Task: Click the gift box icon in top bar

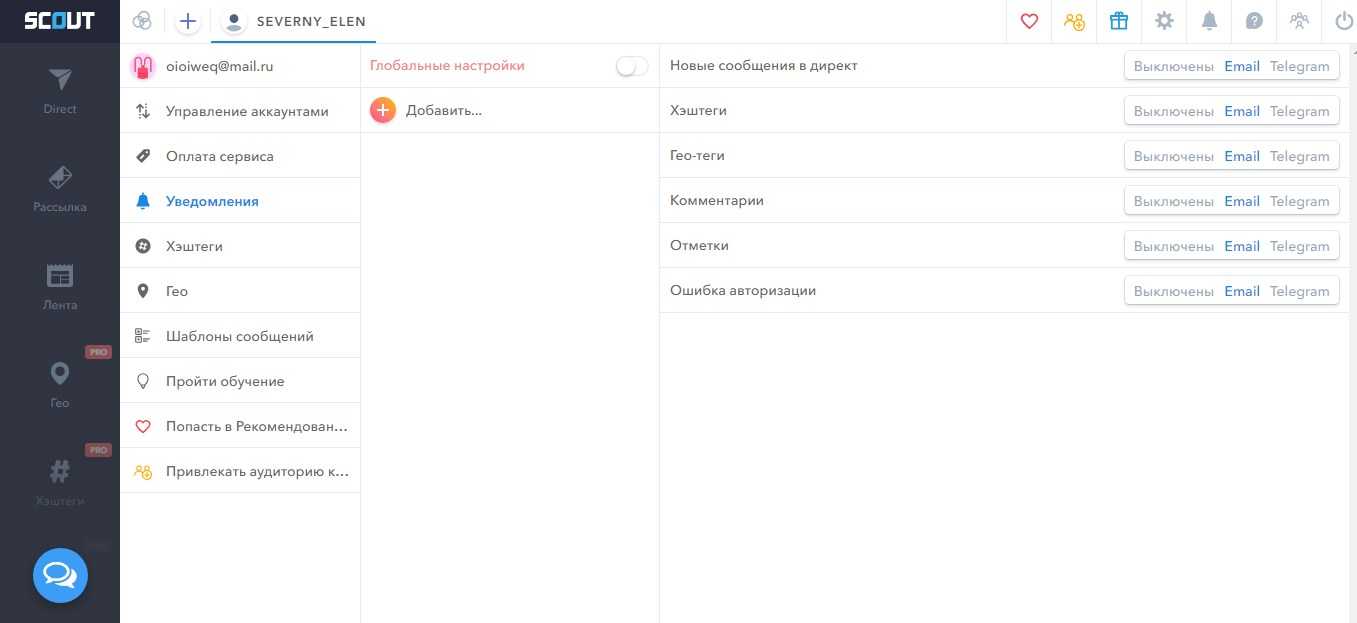Action: [x=1119, y=21]
